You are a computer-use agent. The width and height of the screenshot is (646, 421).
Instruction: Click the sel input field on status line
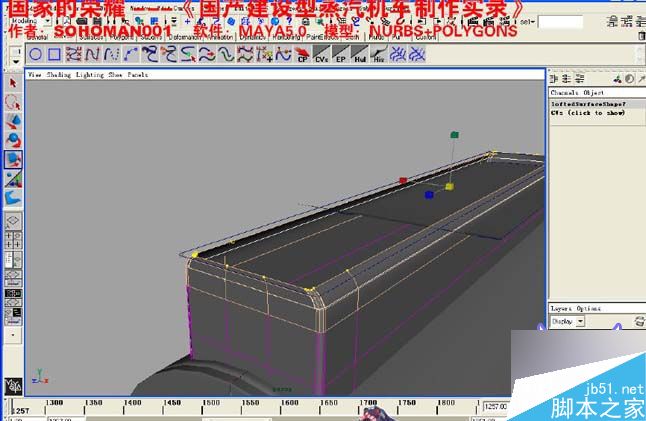tap(560, 22)
